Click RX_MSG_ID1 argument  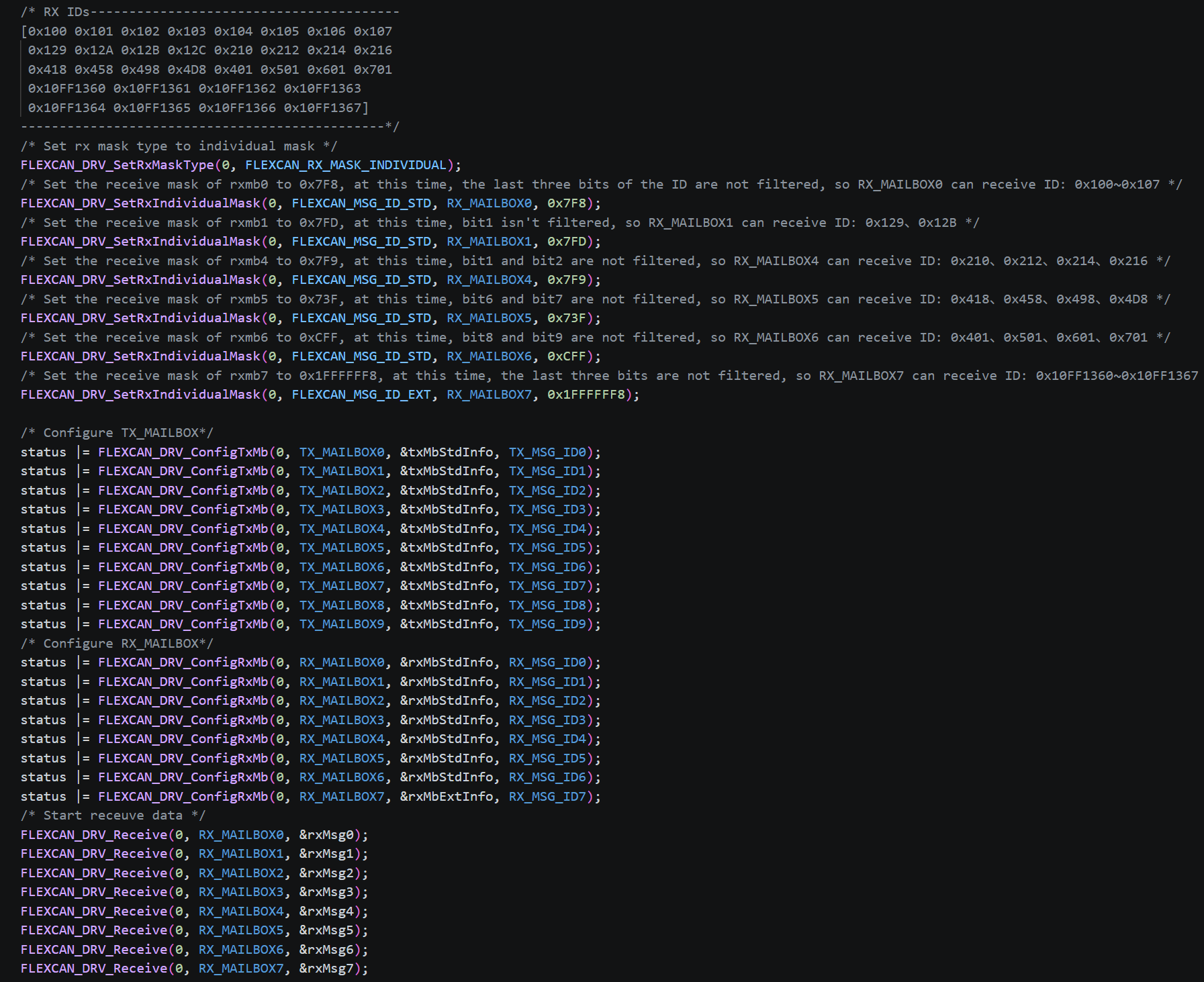click(547, 682)
